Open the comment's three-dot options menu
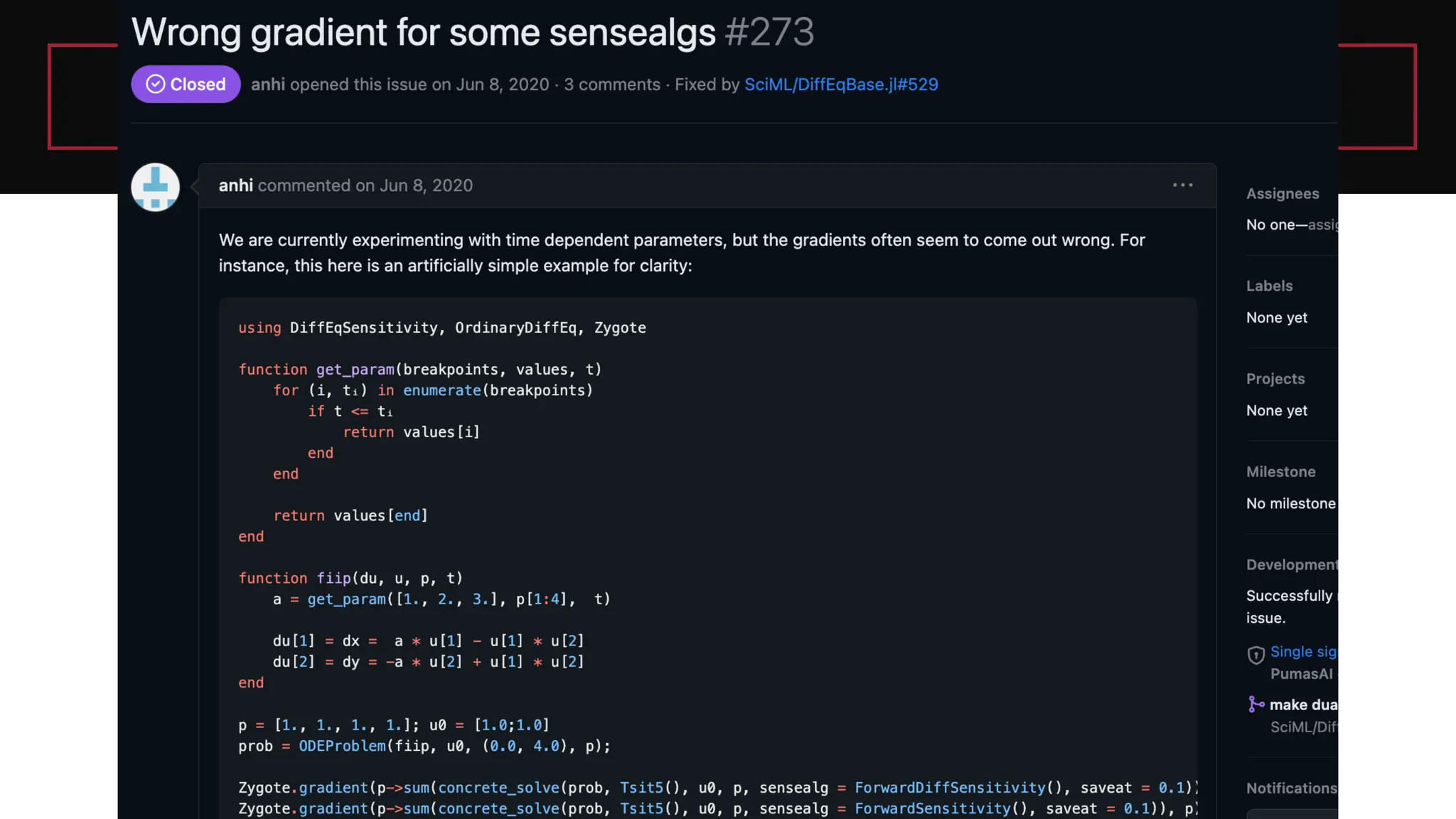Screen dimensions: 1456x819 [x=1182, y=185]
